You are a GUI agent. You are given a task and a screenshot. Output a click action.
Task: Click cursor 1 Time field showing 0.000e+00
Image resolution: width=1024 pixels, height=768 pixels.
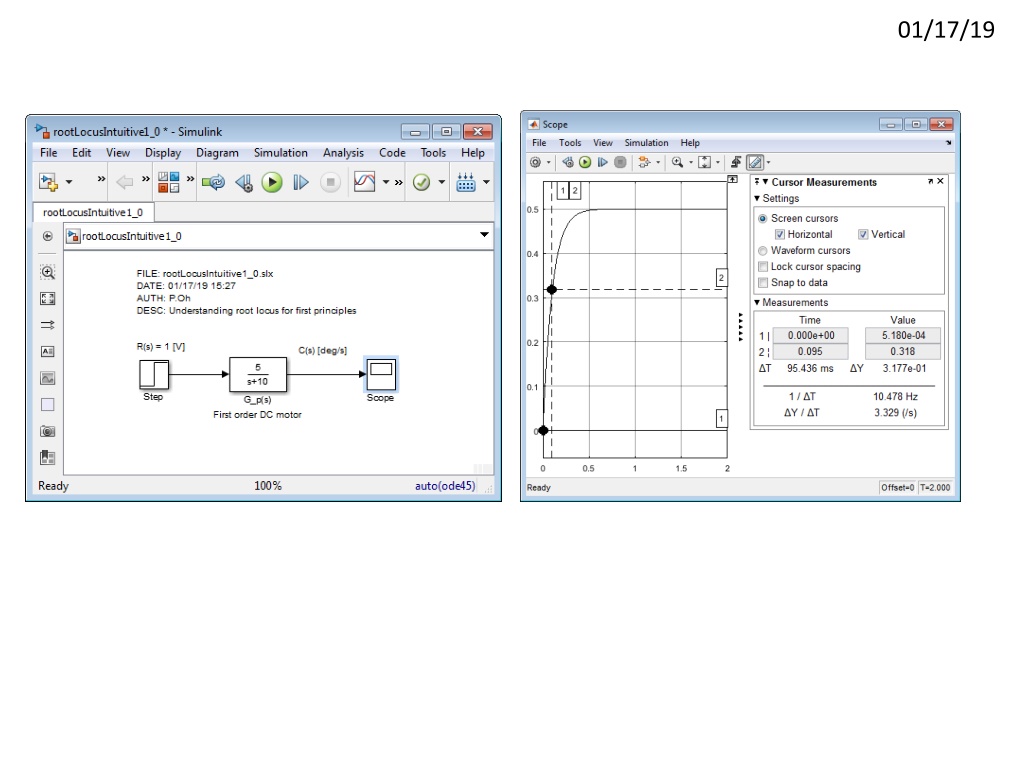810,336
